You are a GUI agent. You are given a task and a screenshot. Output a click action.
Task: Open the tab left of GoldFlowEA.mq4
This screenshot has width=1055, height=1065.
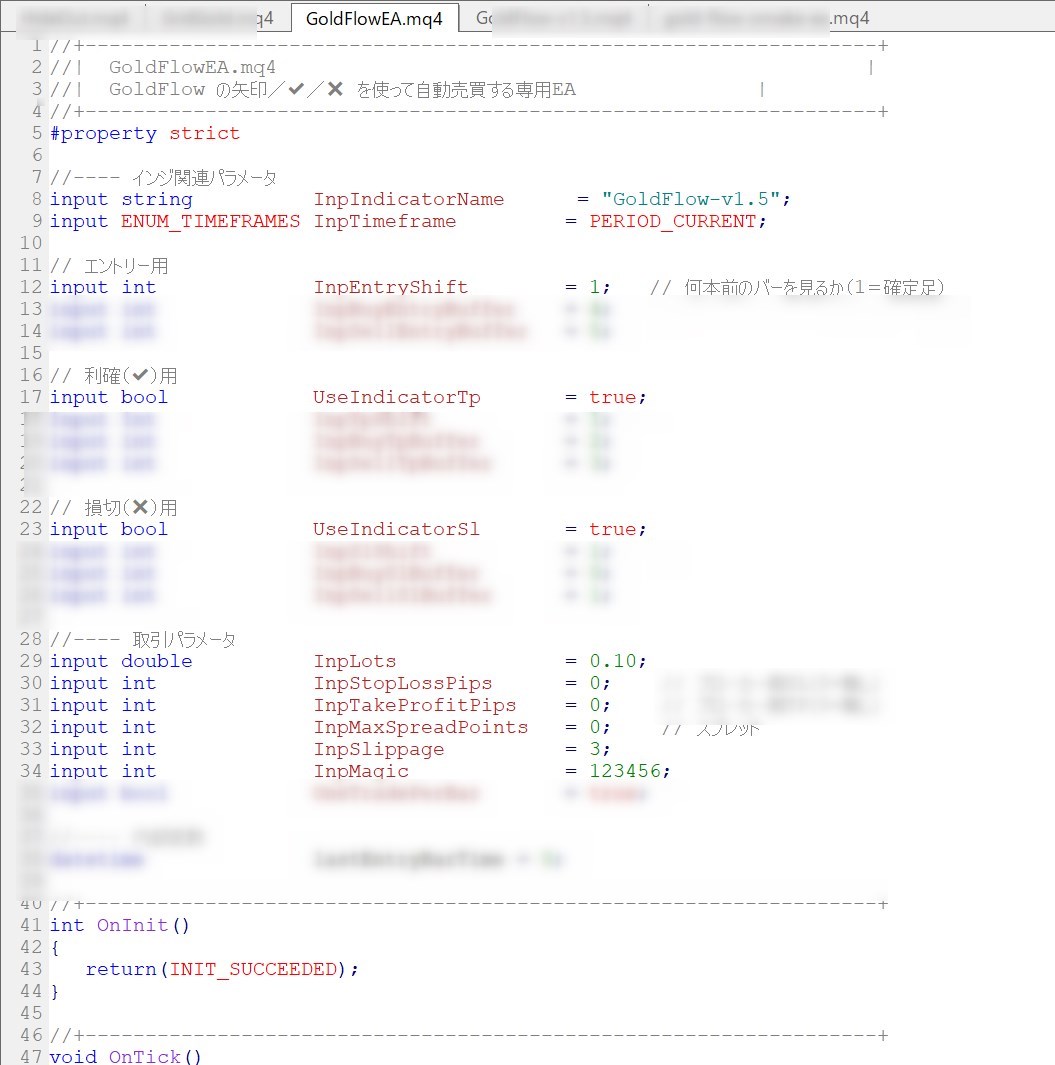pos(215,18)
